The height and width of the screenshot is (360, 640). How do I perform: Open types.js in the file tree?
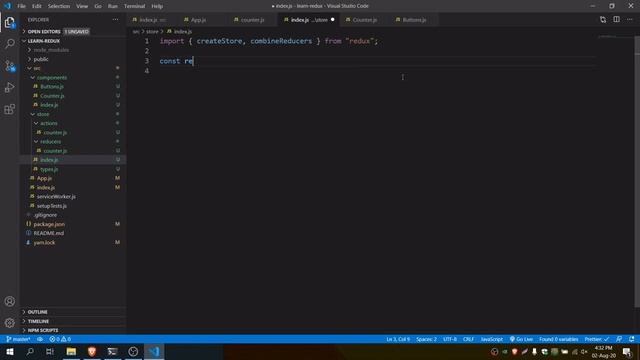49,169
